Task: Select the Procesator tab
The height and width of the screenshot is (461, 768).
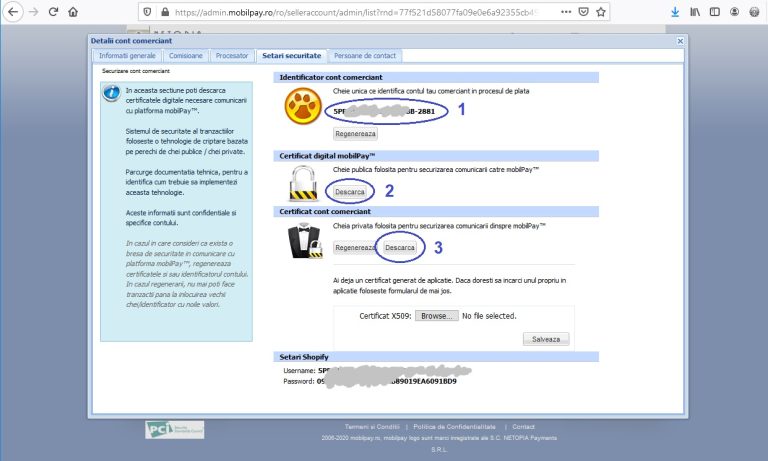Action: click(x=232, y=56)
